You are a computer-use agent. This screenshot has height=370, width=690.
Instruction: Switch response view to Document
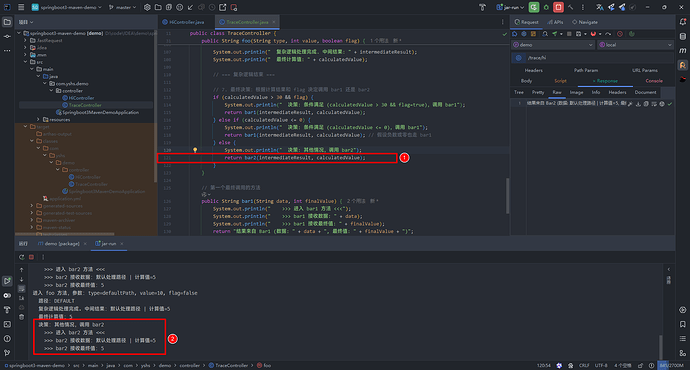pyautogui.click(x=646, y=92)
